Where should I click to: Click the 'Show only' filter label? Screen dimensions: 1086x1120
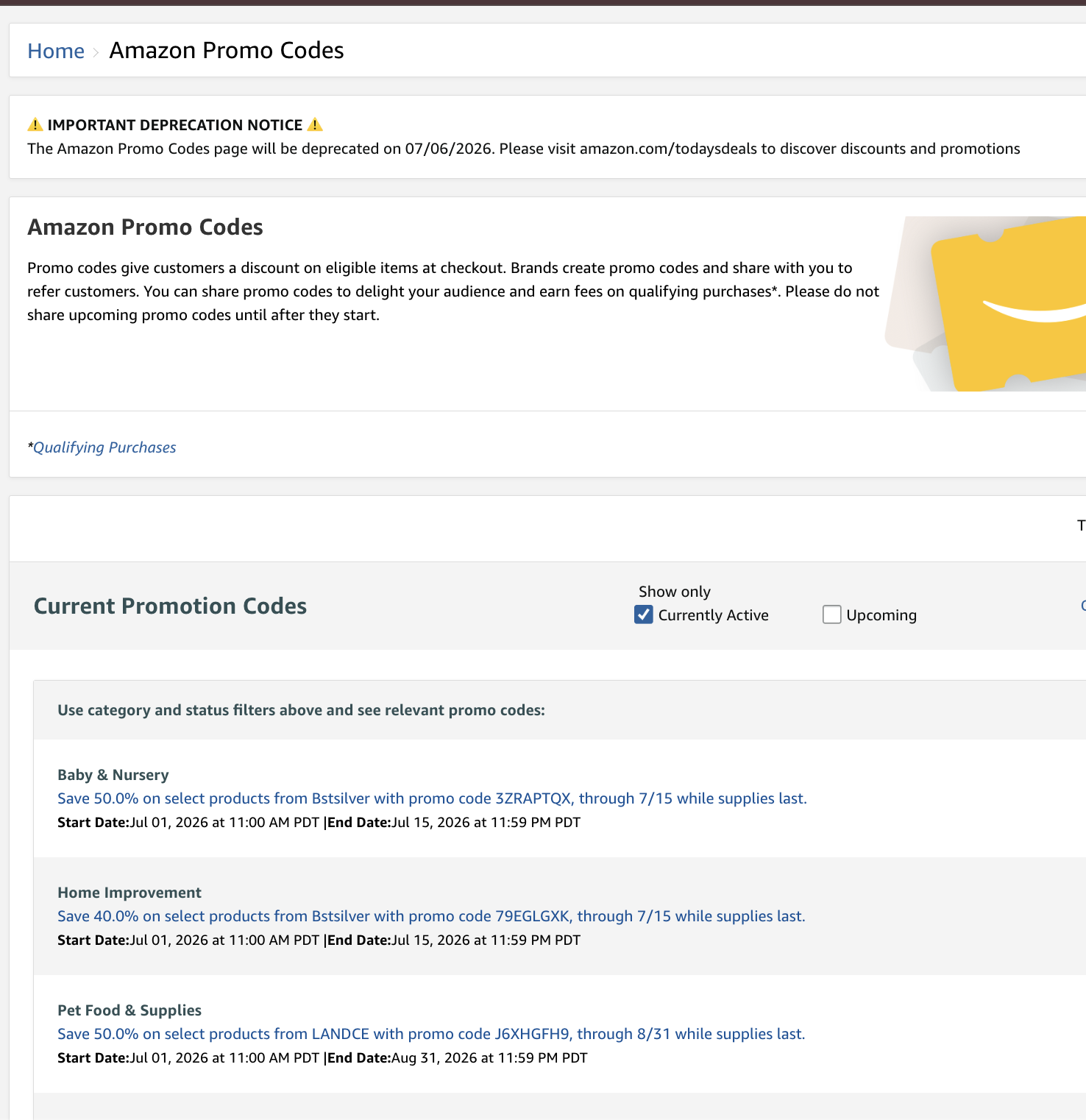[675, 592]
